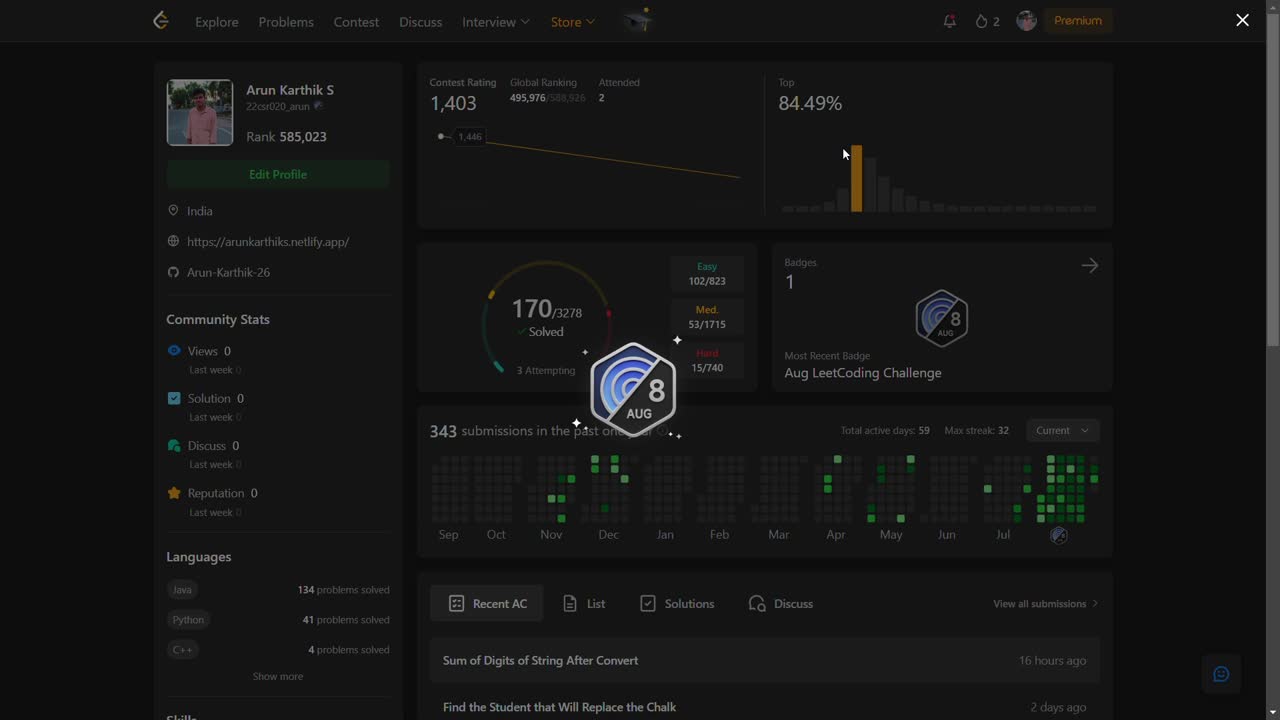
Task: Switch to the Solutions tab
Action: 677,604
